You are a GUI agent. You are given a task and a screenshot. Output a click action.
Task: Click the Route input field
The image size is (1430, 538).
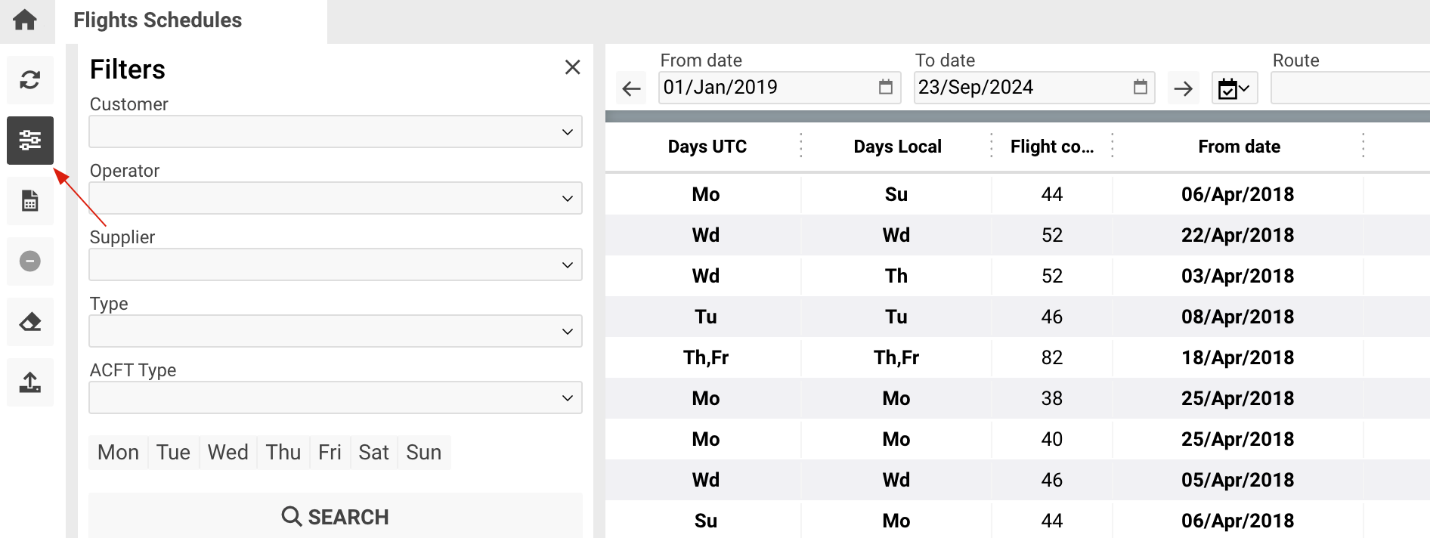(1350, 89)
